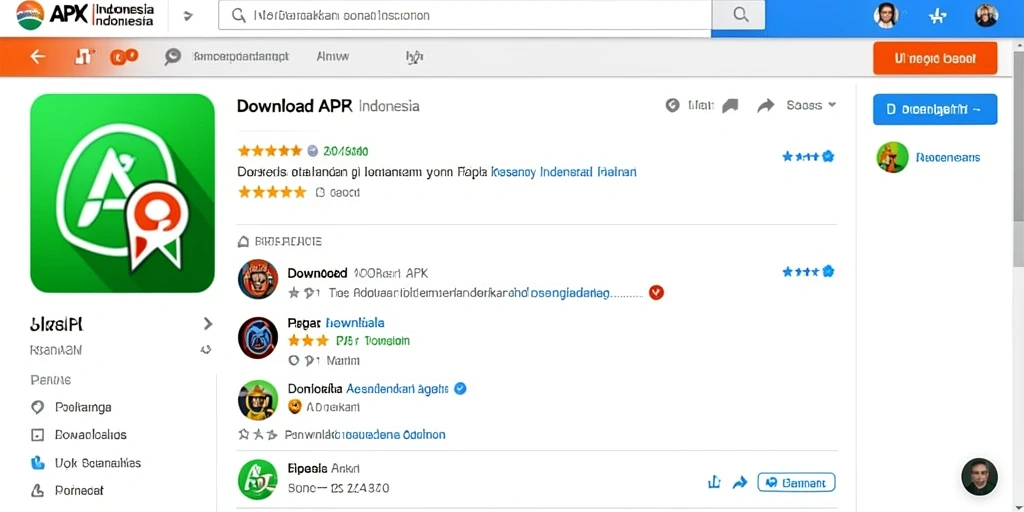The image size is (1024, 512).
Task: Click the chat bubble icon in toolbar
Action: (x=172, y=57)
